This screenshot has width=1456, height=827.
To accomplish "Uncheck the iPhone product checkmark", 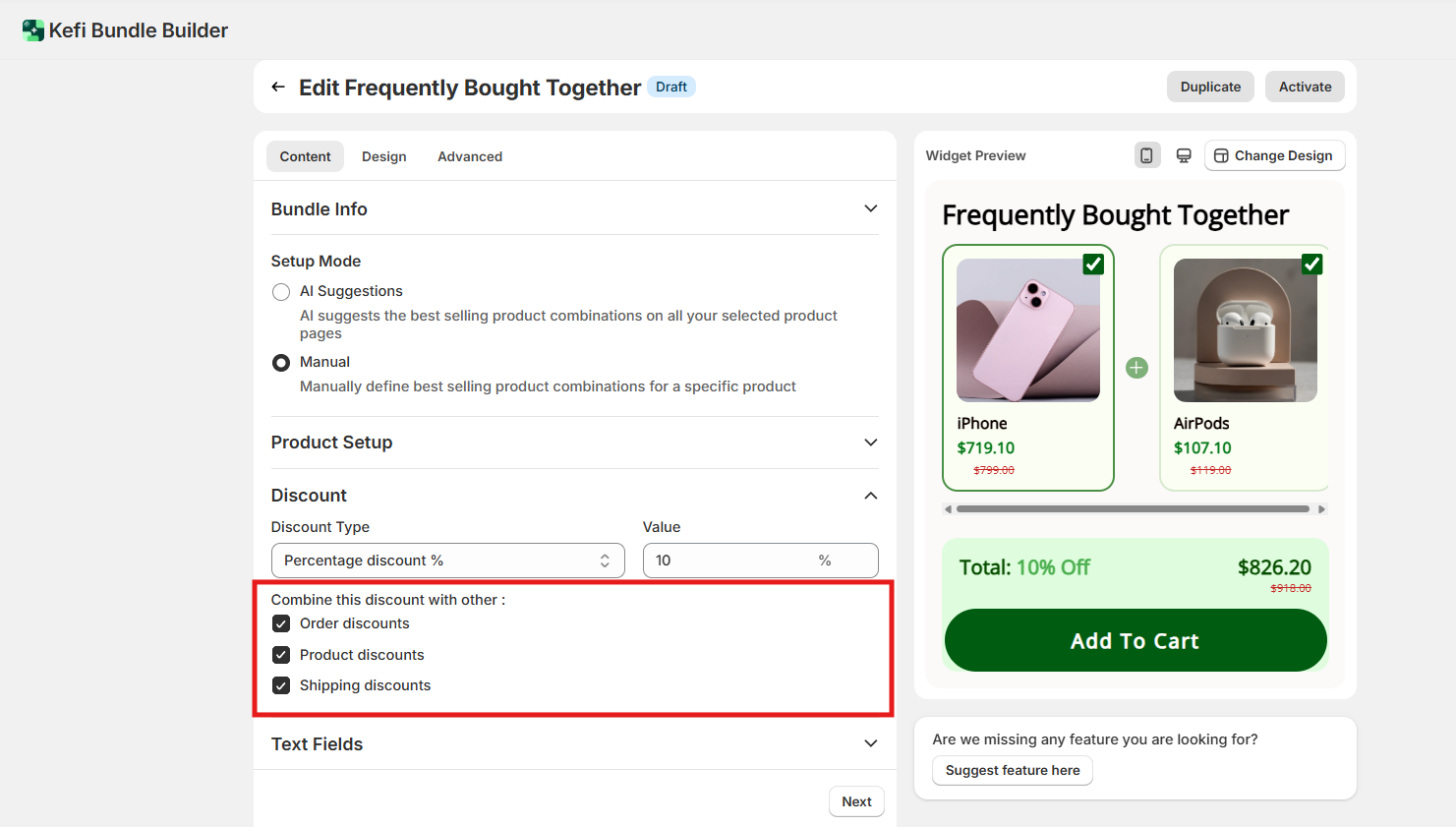I will [1093, 264].
